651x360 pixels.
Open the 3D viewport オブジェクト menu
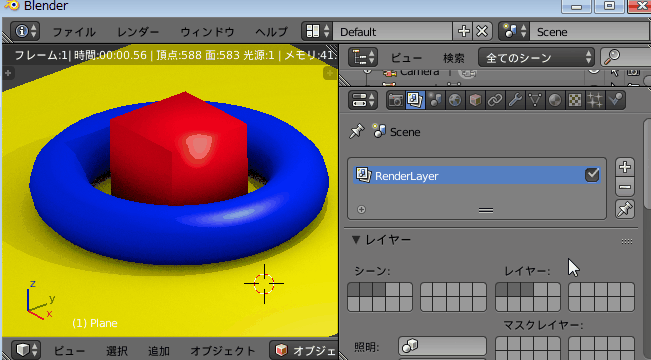point(223,350)
